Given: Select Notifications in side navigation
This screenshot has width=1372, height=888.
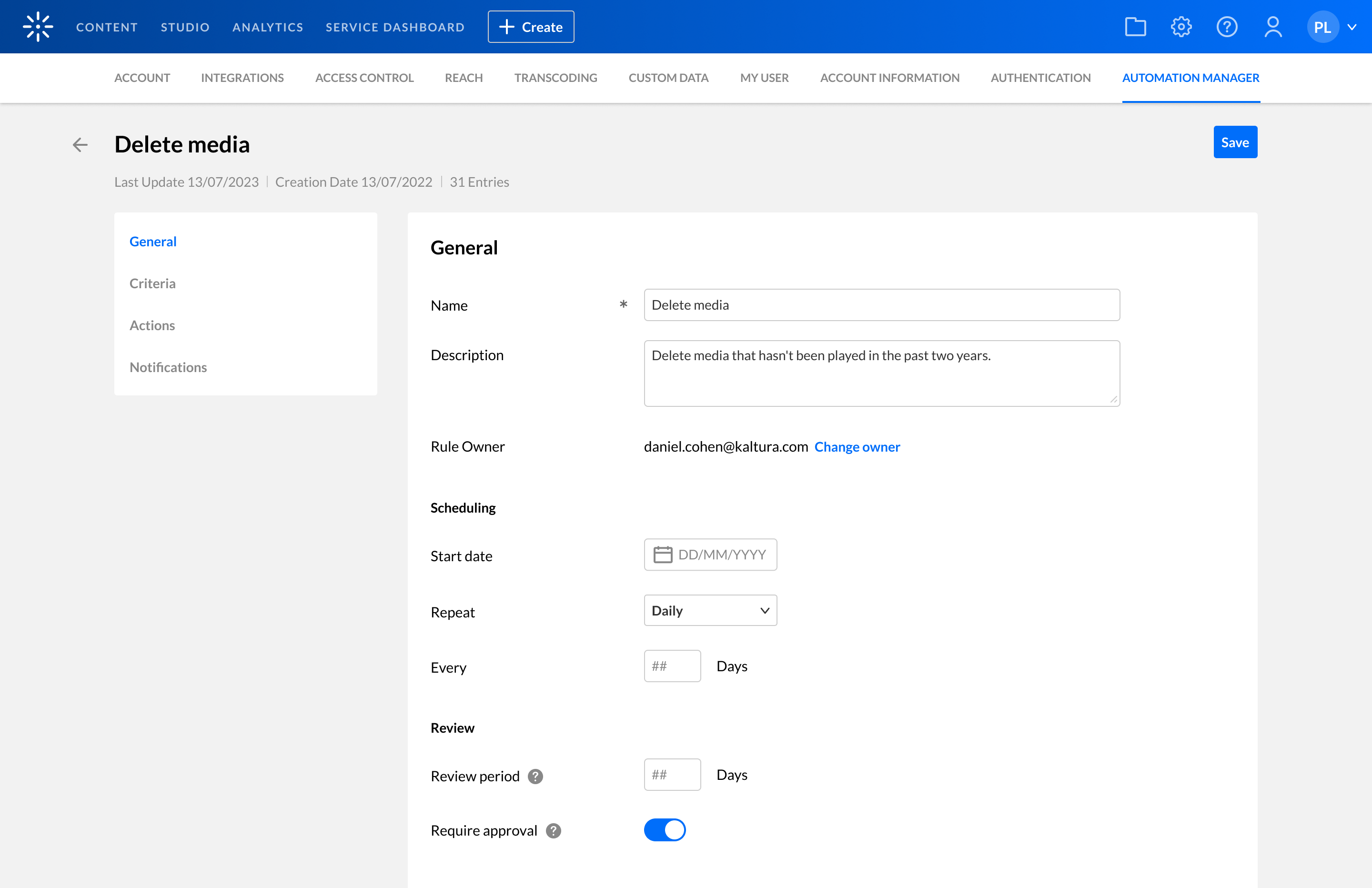Looking at the screenshot, I should (x=168, y=367).
